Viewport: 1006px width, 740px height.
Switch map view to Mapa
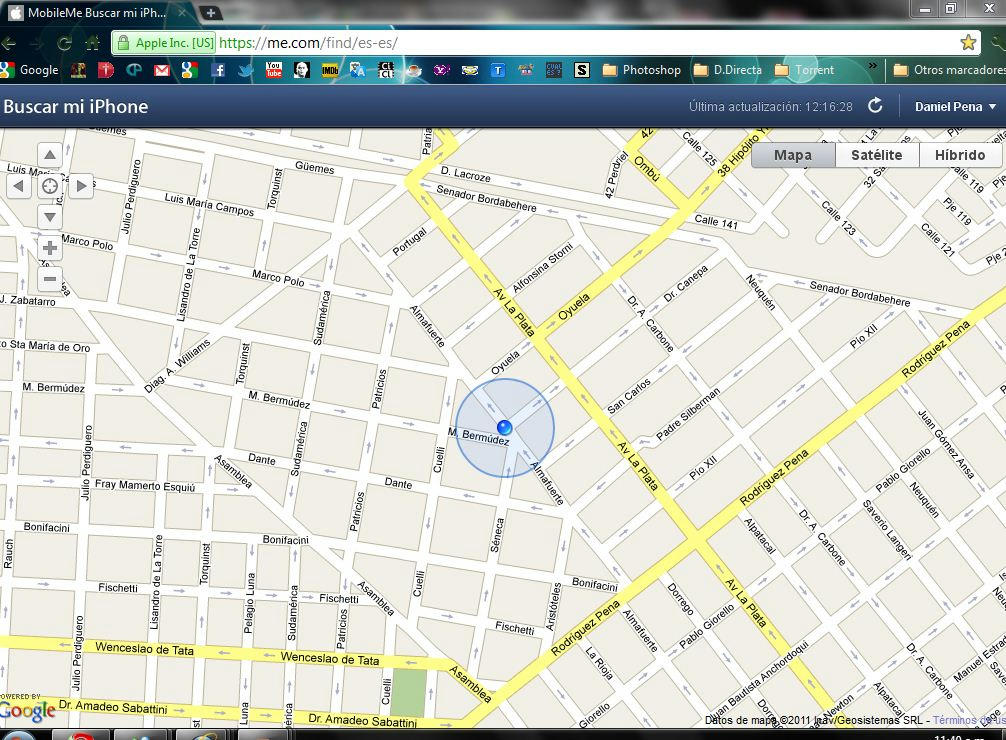tap(793, 155)
